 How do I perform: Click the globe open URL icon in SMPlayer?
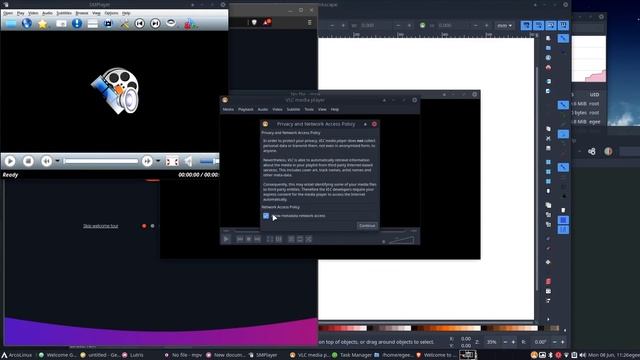tap(27, 24)
